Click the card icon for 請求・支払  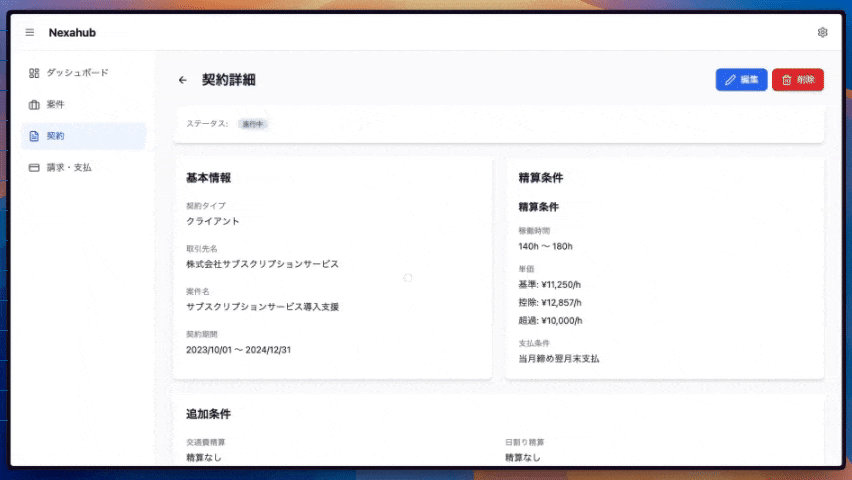point(34,167)
